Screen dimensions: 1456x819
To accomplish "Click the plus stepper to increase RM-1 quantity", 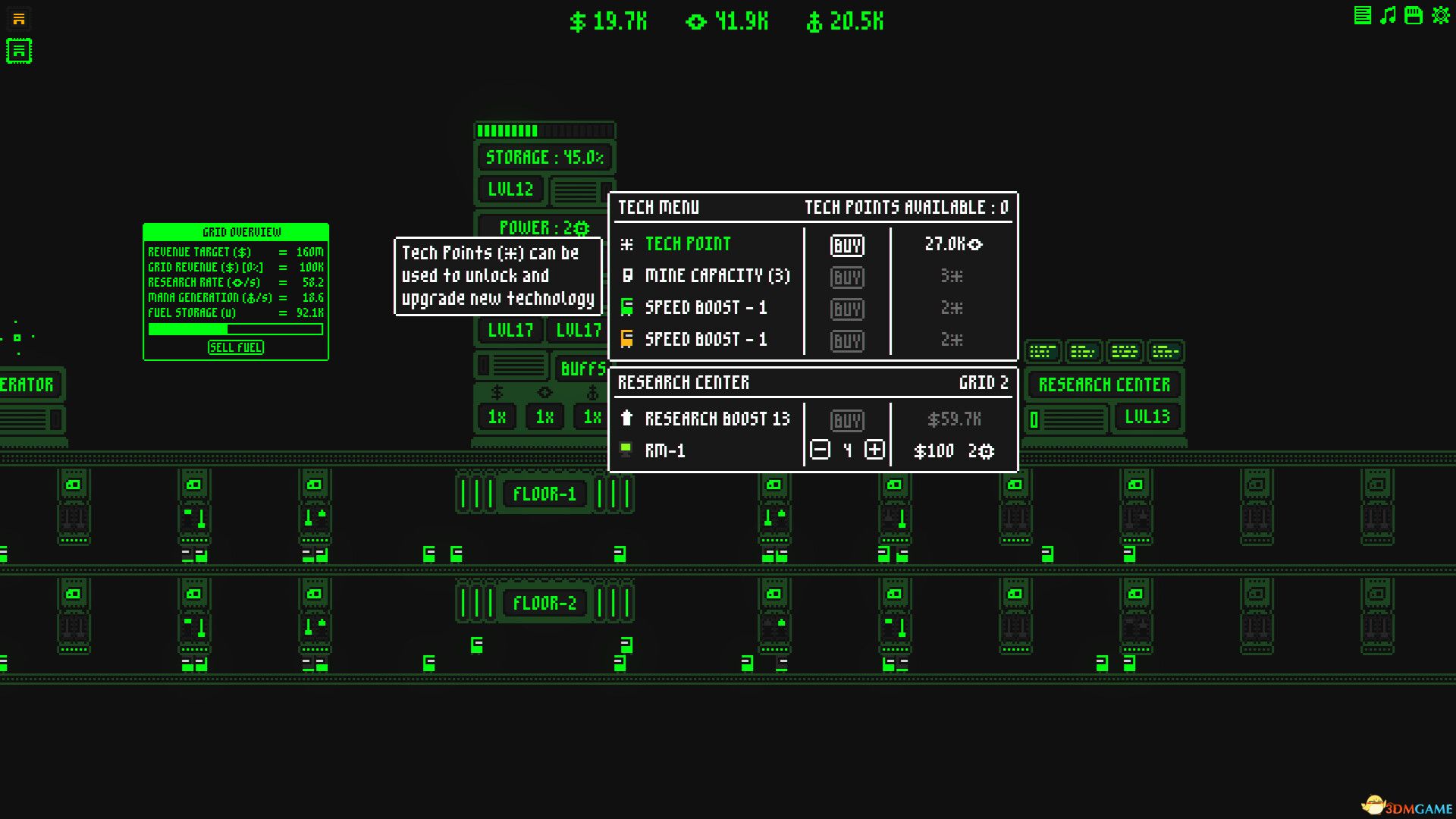I will coord(874,450).
